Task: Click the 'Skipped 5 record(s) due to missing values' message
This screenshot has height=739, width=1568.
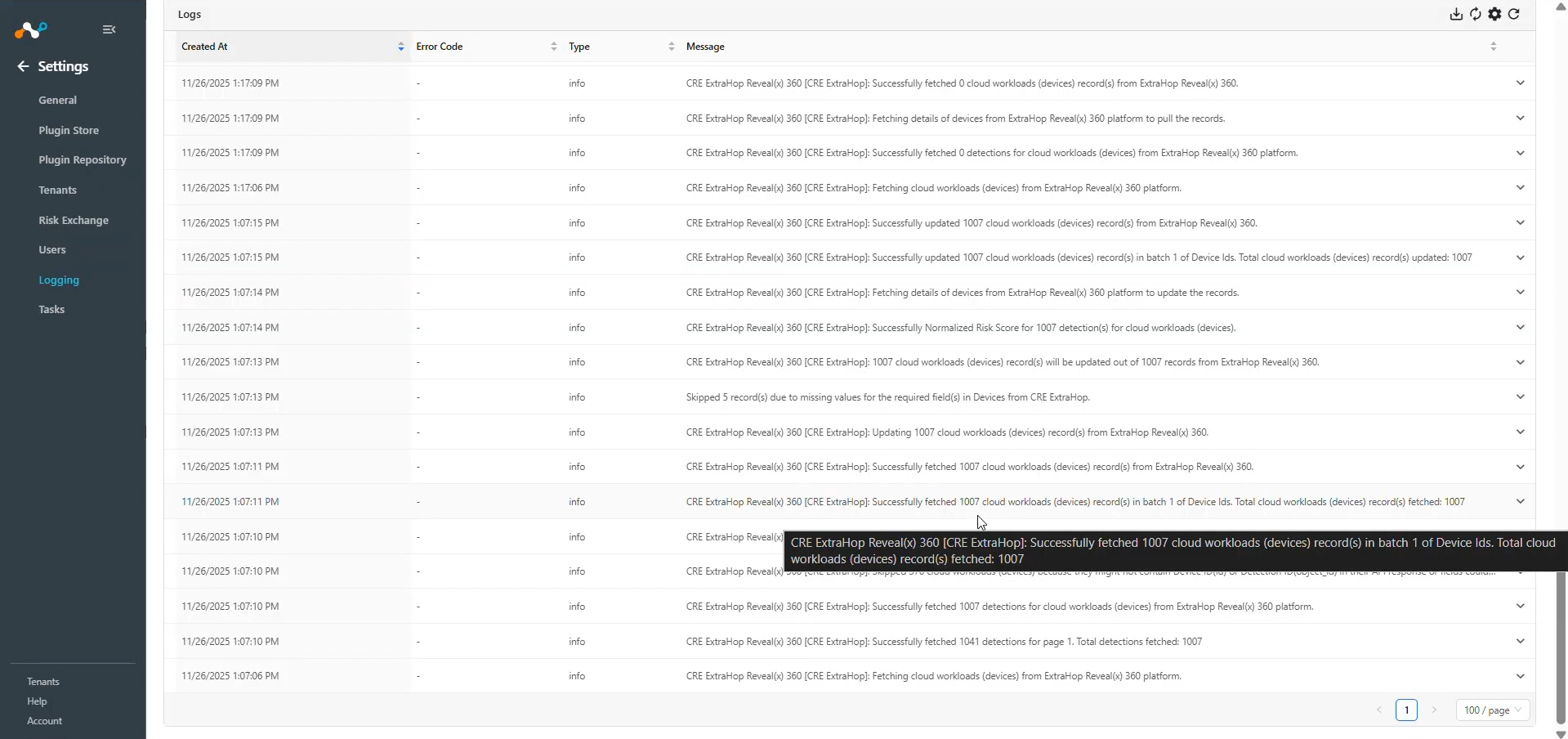Action: tap(888, 397)
